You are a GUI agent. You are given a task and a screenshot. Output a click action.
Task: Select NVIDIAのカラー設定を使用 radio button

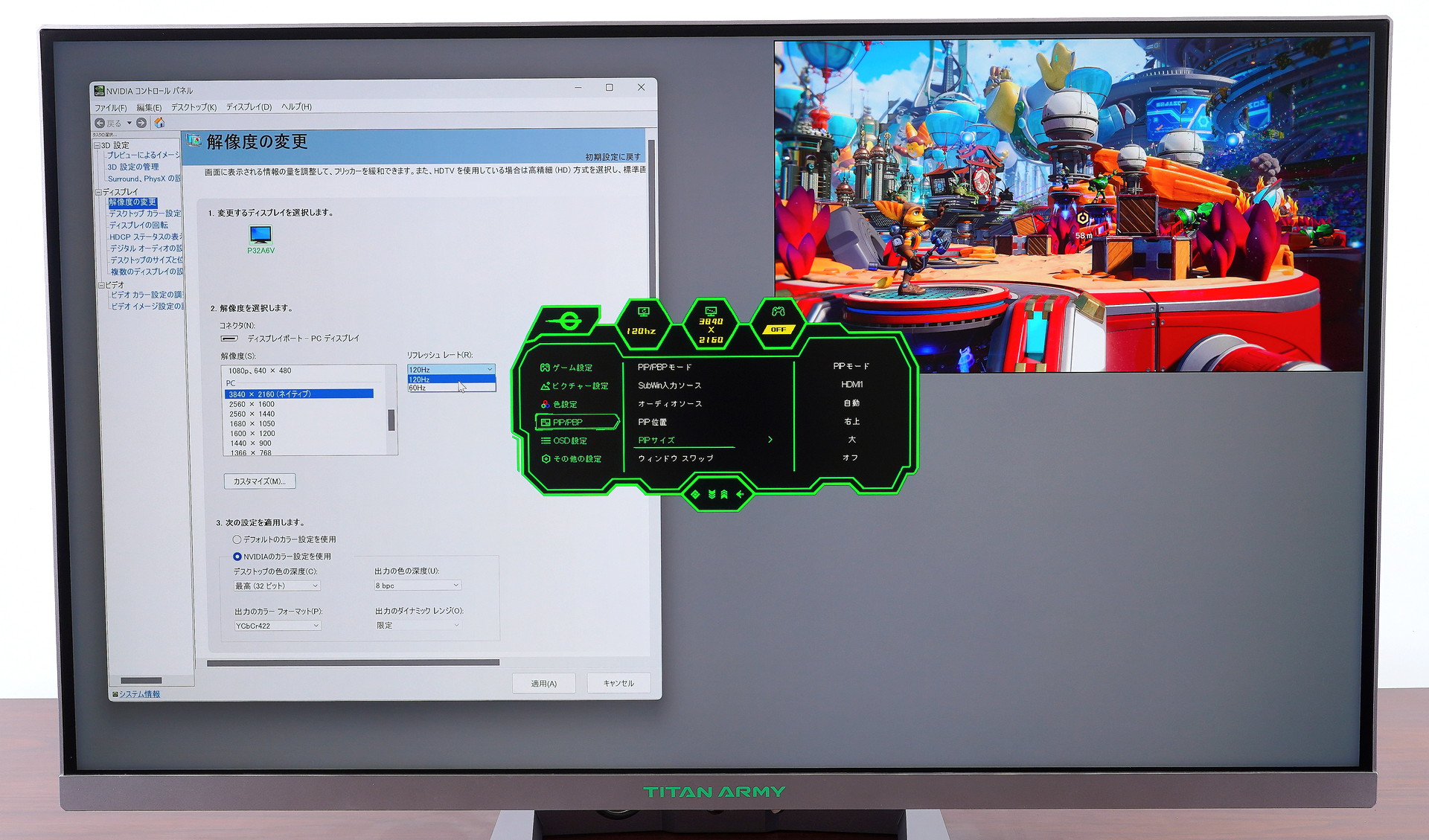237,557
